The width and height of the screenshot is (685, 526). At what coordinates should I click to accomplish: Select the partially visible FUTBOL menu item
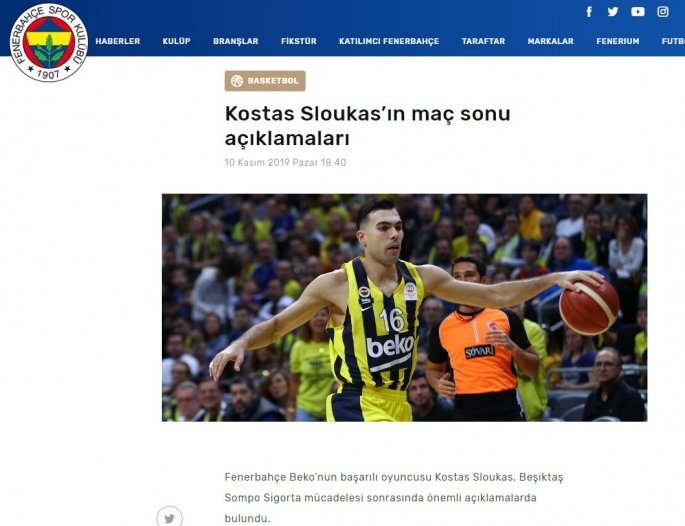tap(673, 41)
